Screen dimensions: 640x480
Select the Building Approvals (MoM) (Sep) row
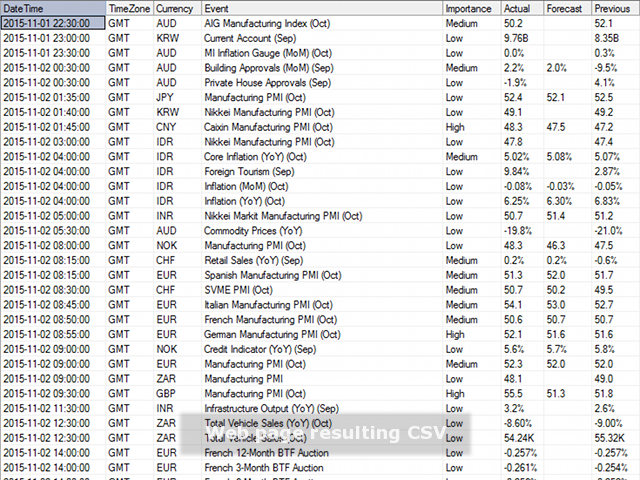pos(320,68)
